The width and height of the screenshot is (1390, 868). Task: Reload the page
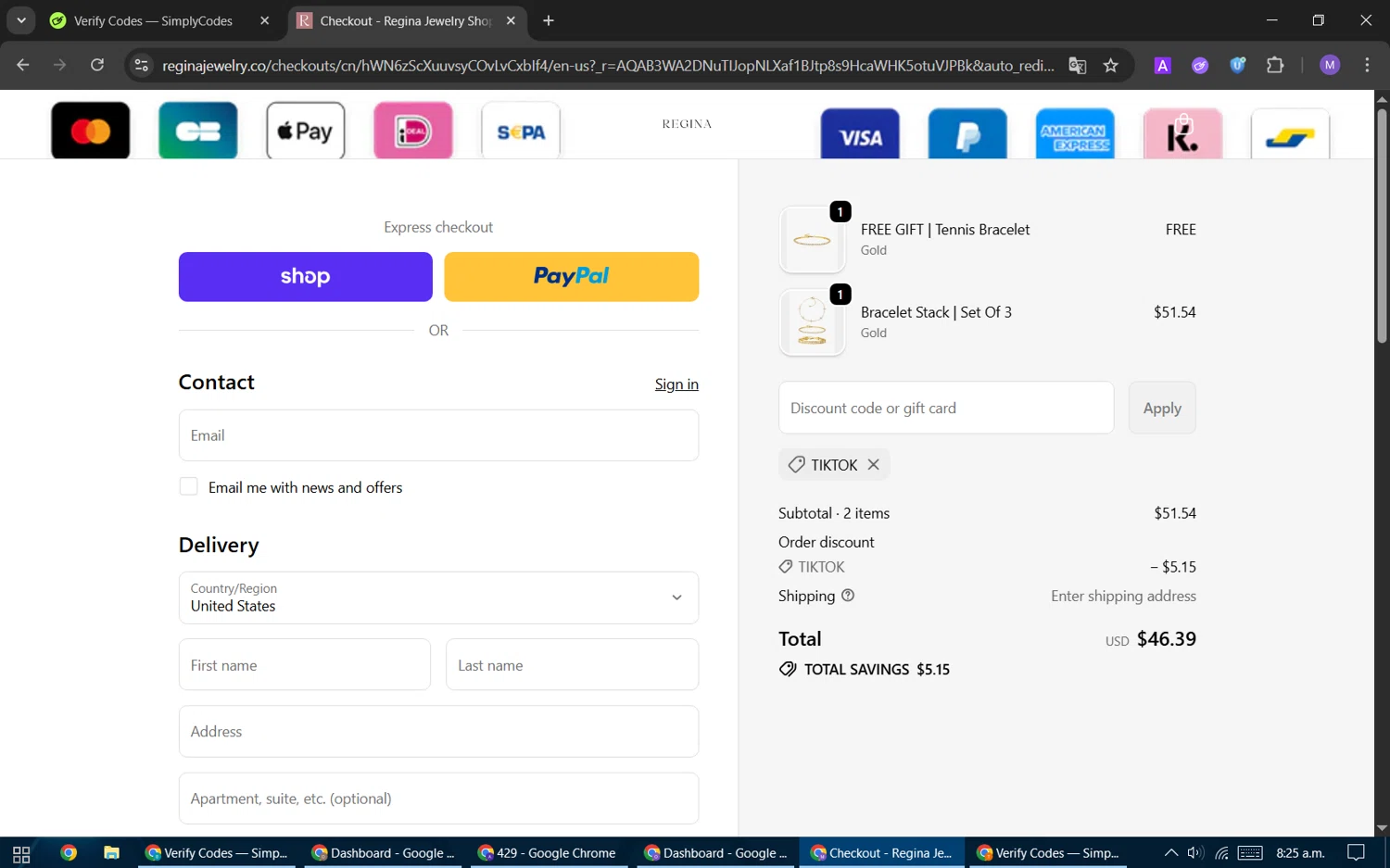pyautogui.click(x=97, y=65)
